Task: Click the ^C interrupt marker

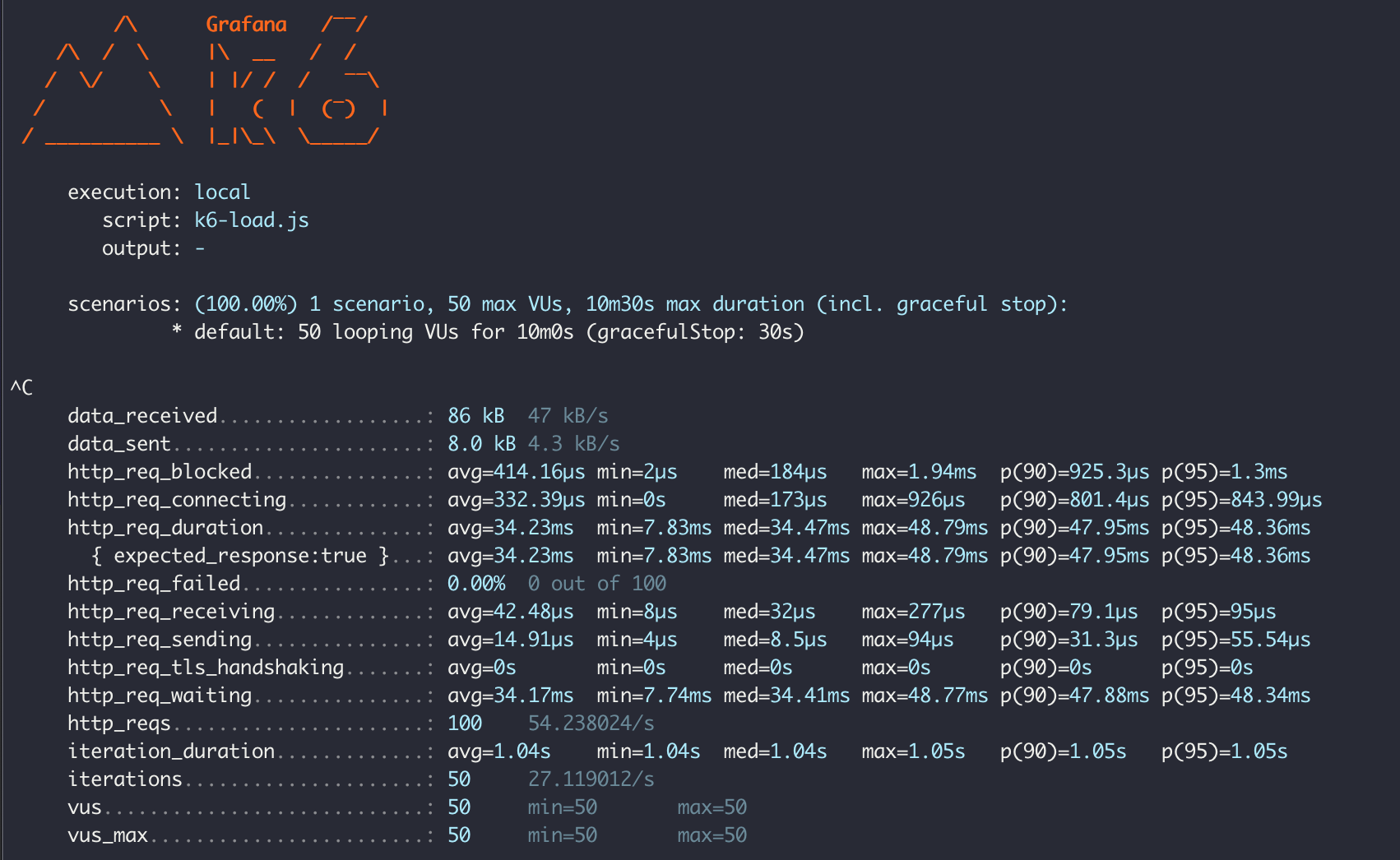Action: [x=21, y=388]
